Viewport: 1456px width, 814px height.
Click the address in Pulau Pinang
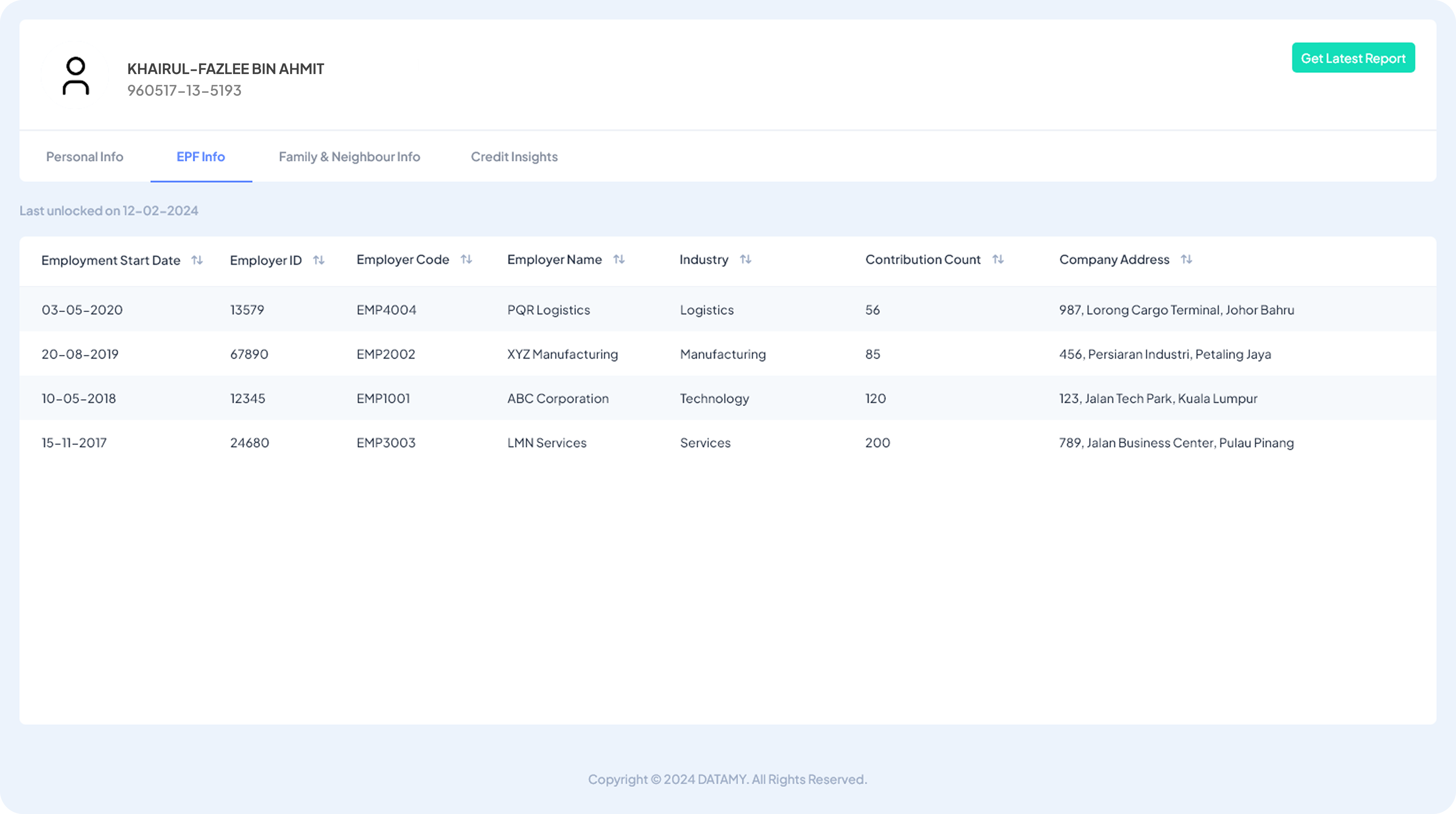pyautogui.click(x=1176, y=443)
